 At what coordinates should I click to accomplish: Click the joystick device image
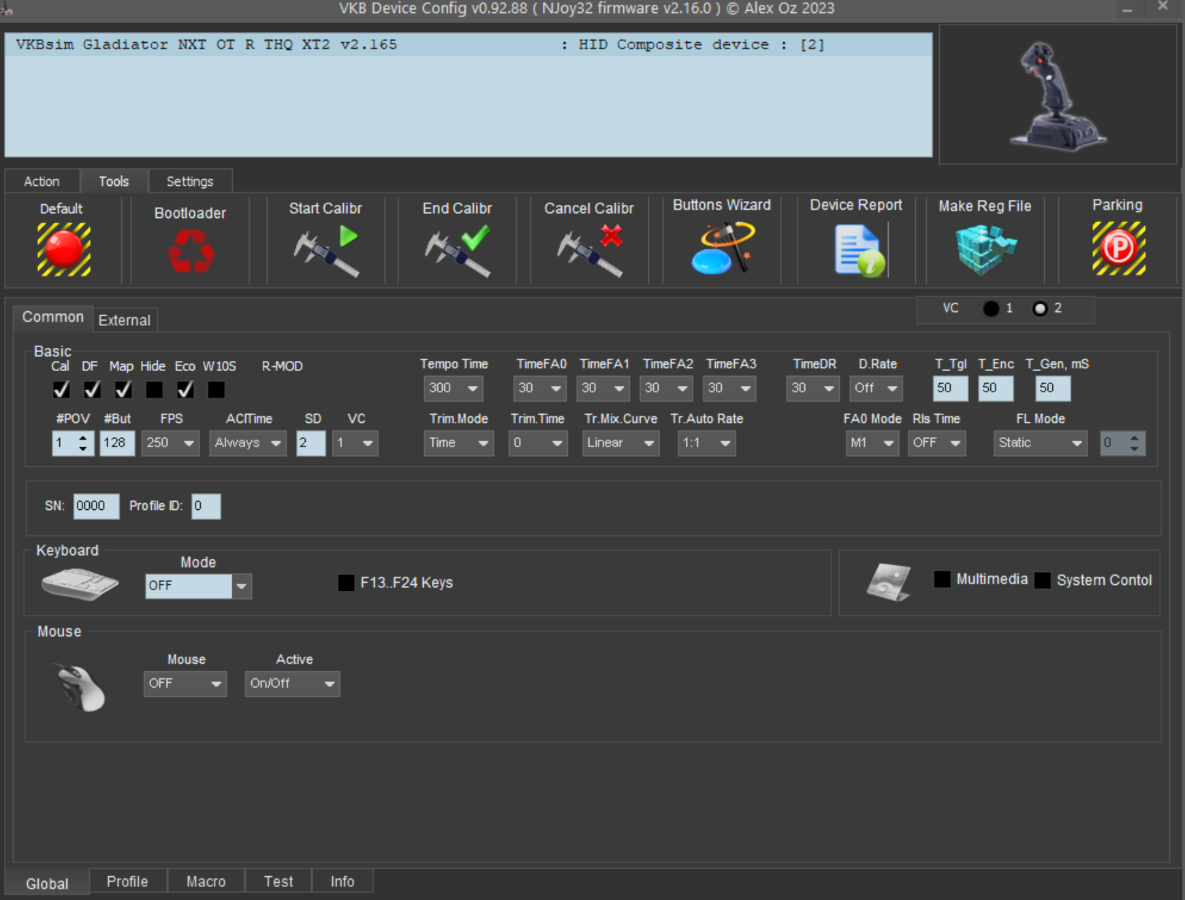click(x=1057, y=95)
